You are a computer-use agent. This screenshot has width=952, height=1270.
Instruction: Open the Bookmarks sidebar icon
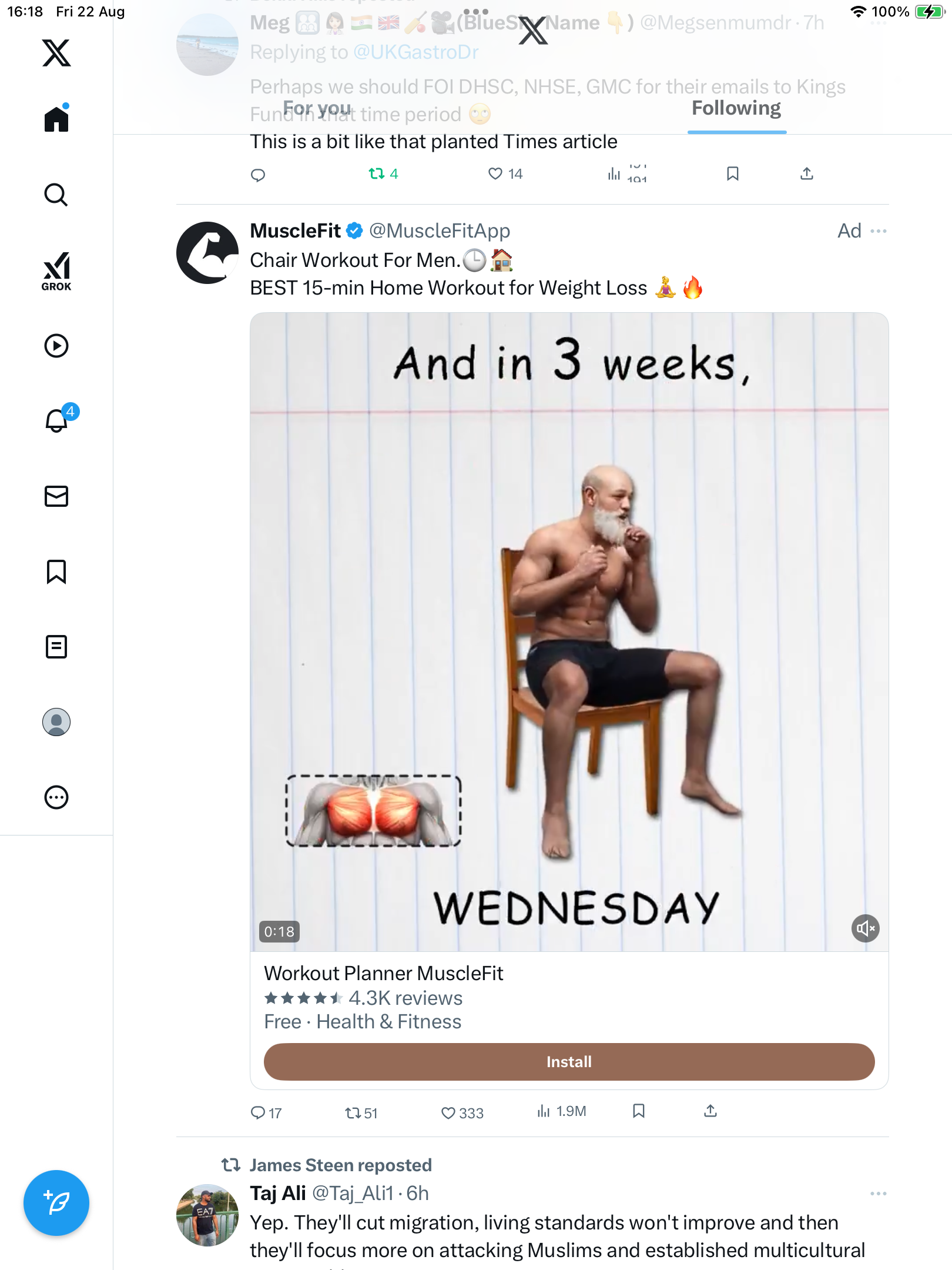(x=56, y=571)
